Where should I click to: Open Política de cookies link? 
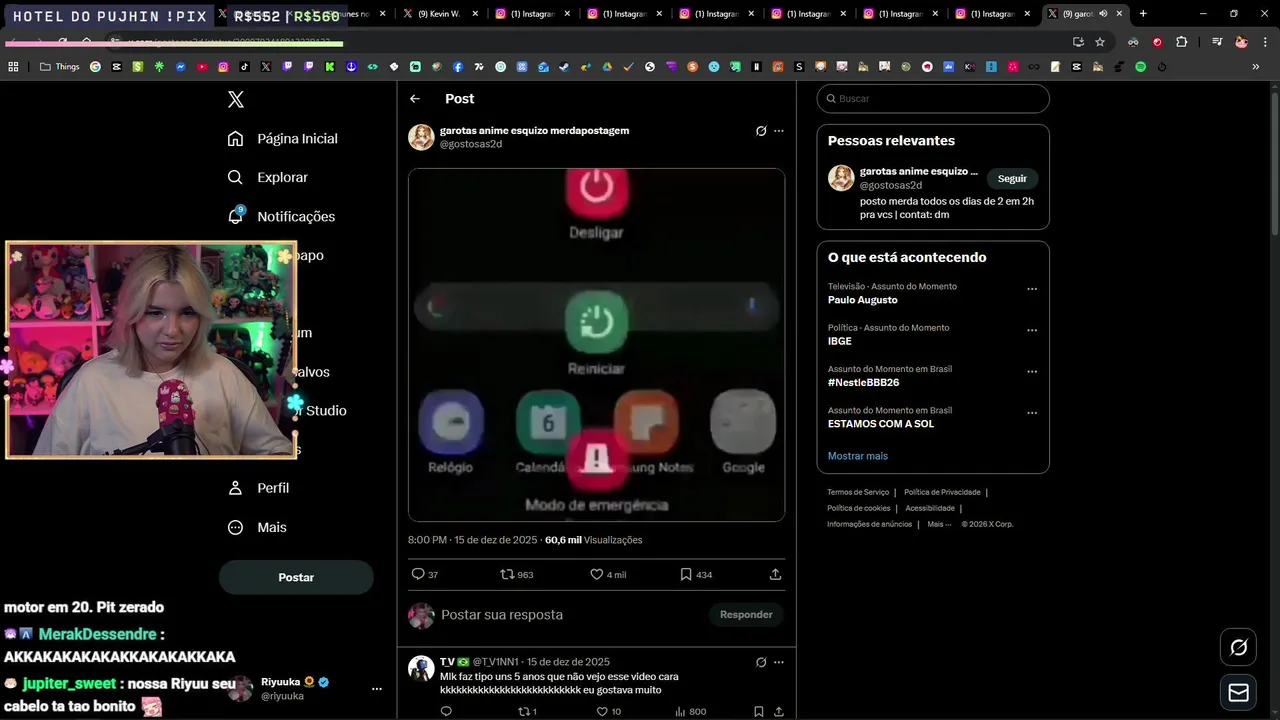click(x=858, y=508)
